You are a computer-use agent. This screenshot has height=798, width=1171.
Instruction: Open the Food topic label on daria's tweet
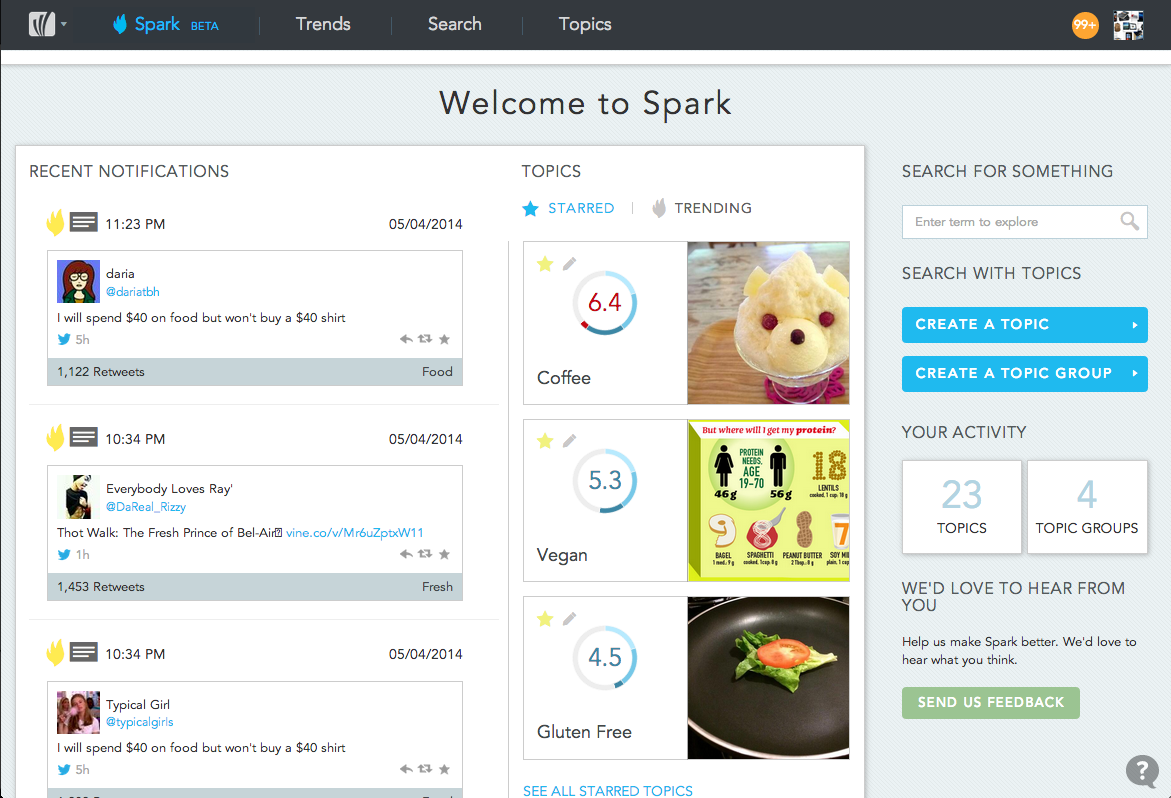(437, 372)
